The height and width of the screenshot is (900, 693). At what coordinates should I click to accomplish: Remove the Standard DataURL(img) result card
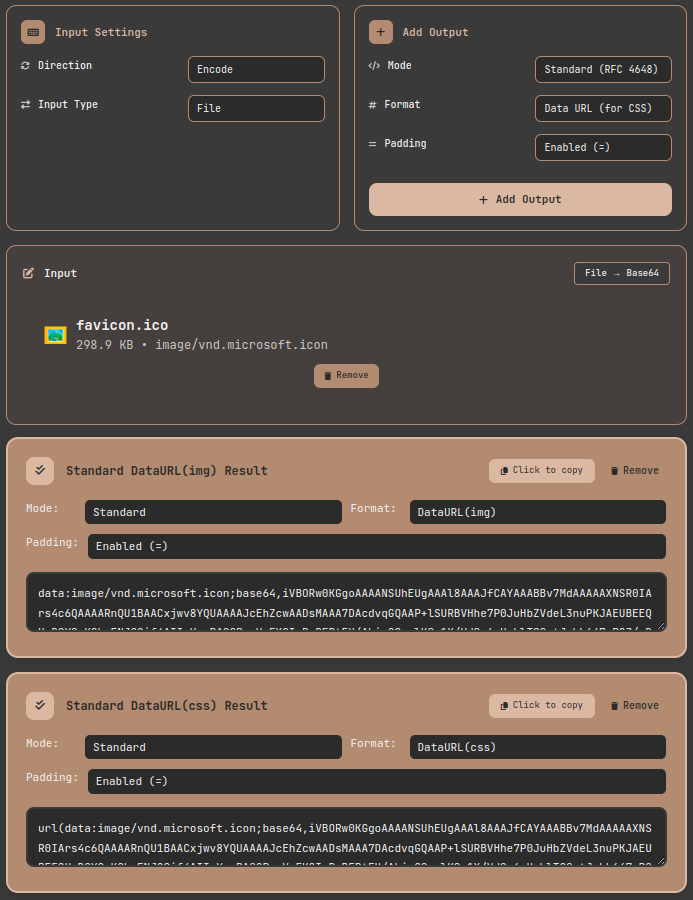[634, 471]
